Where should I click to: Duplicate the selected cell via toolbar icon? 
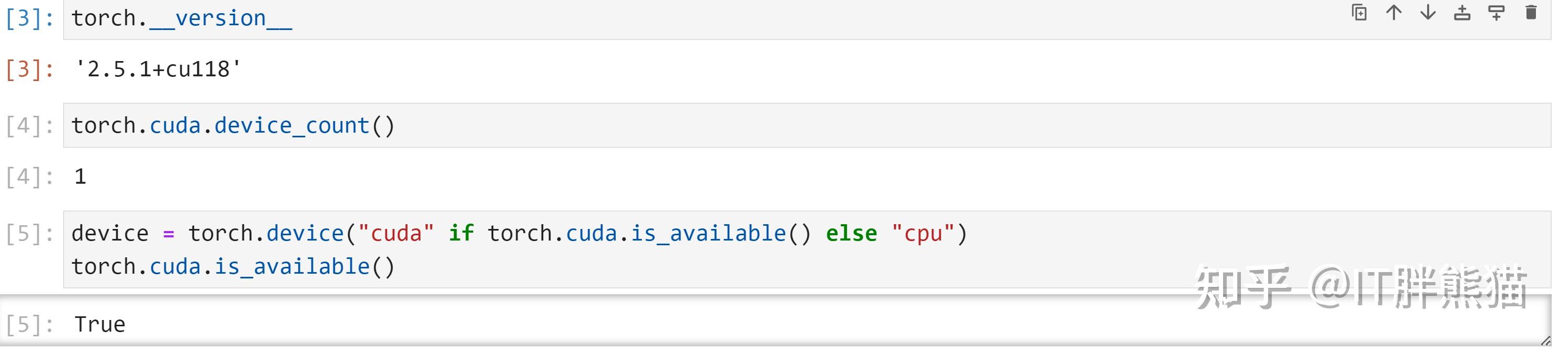pos(1359,13)
